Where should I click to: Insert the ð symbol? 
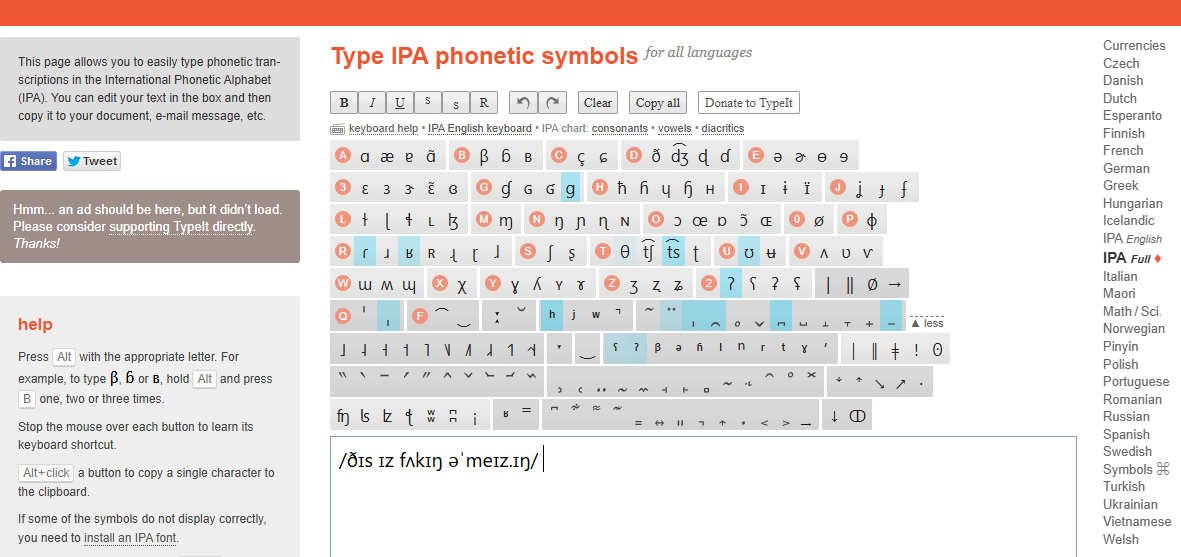[657, 156]
